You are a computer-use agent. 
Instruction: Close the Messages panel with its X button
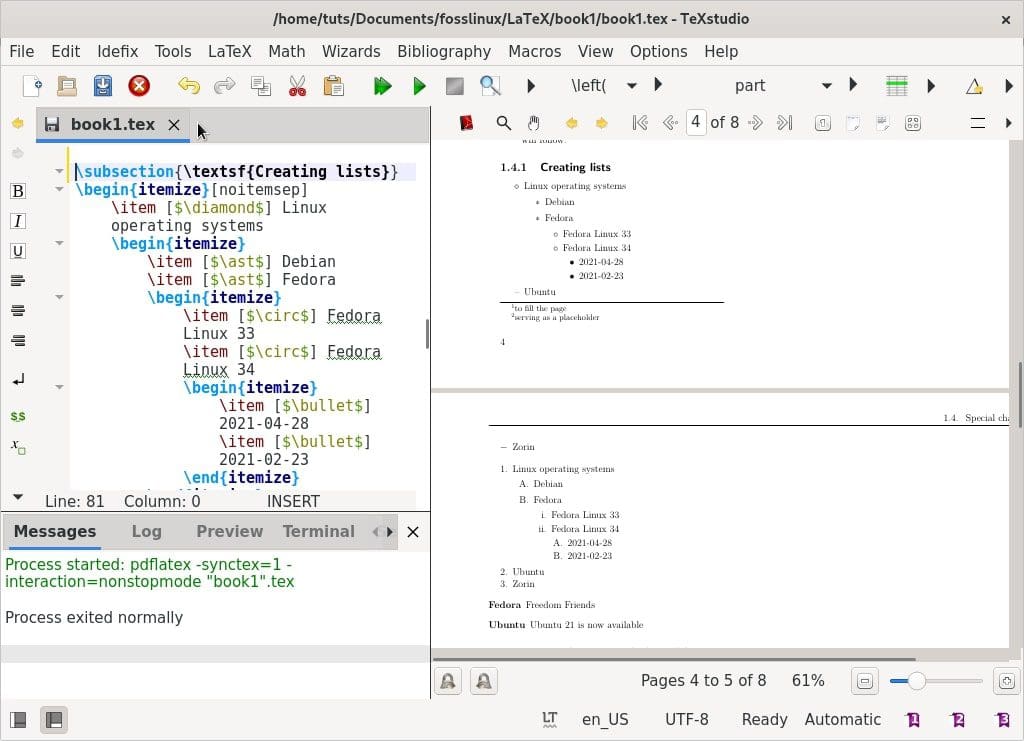[x=413, y=531]
